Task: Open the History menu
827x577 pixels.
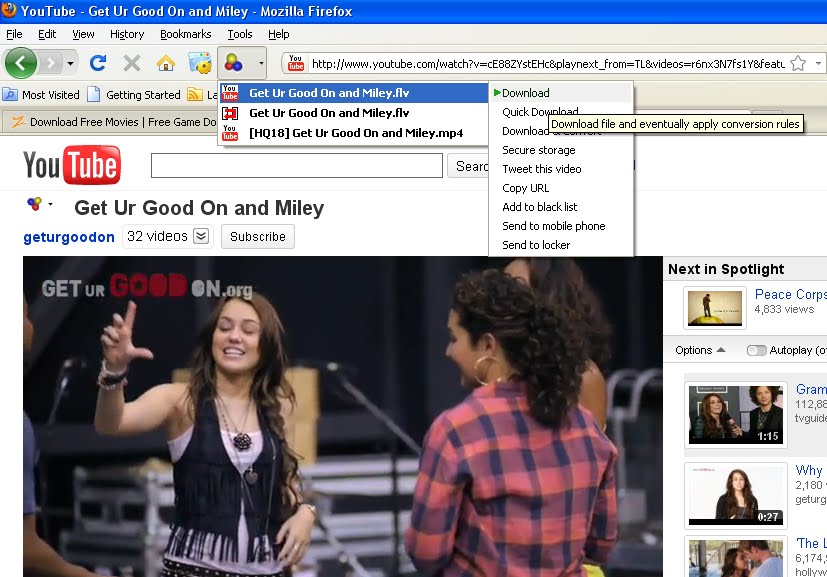Action: [127, 34]
